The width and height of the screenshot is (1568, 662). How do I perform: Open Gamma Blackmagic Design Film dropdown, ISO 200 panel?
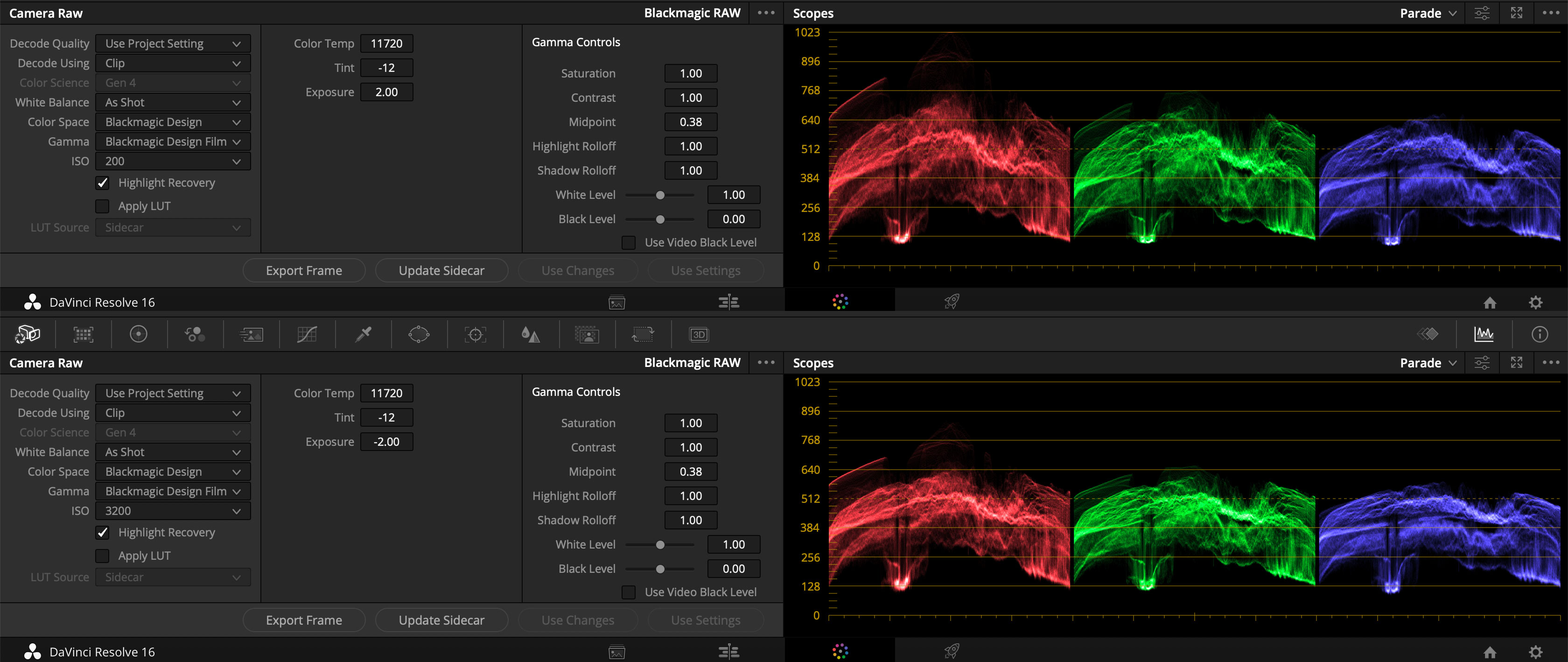173,142
